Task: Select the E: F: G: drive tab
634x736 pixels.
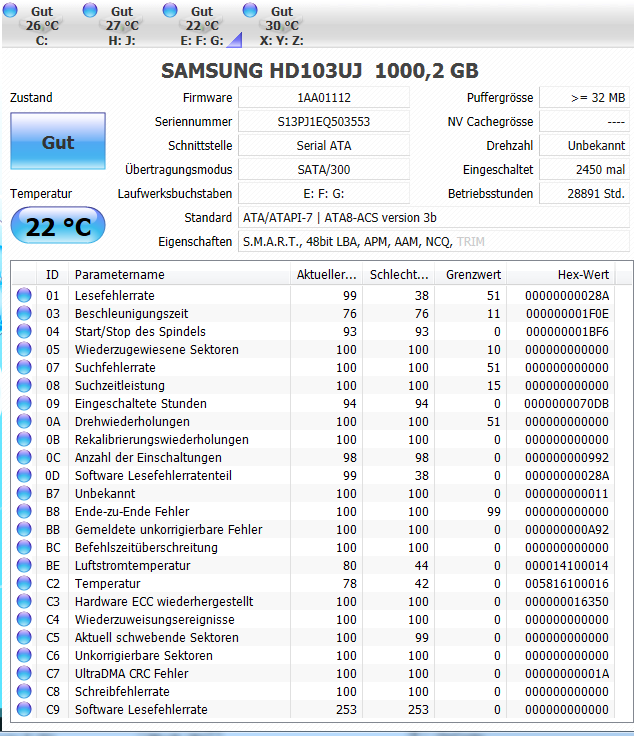Action: (x=202, y=25)
